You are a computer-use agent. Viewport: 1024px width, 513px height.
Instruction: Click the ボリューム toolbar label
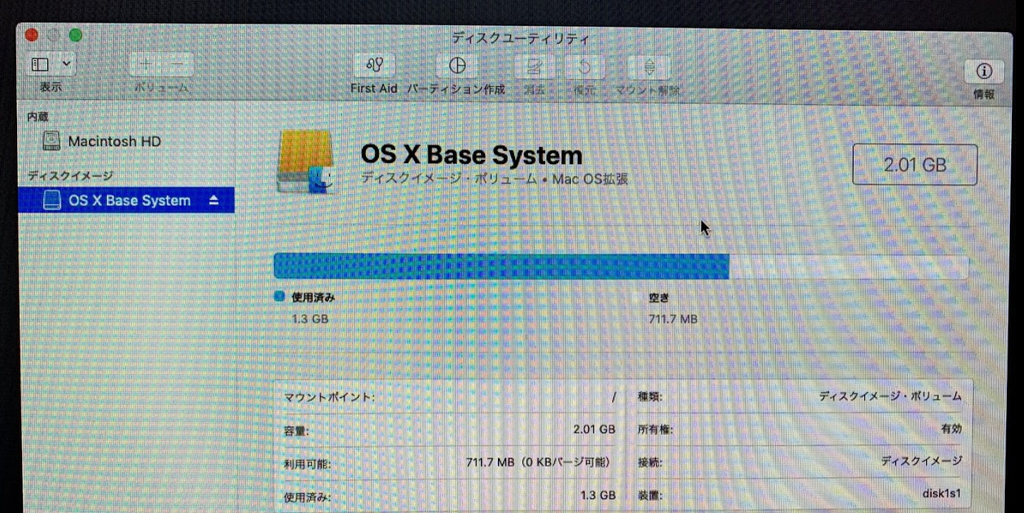click(x=161, y=87)
